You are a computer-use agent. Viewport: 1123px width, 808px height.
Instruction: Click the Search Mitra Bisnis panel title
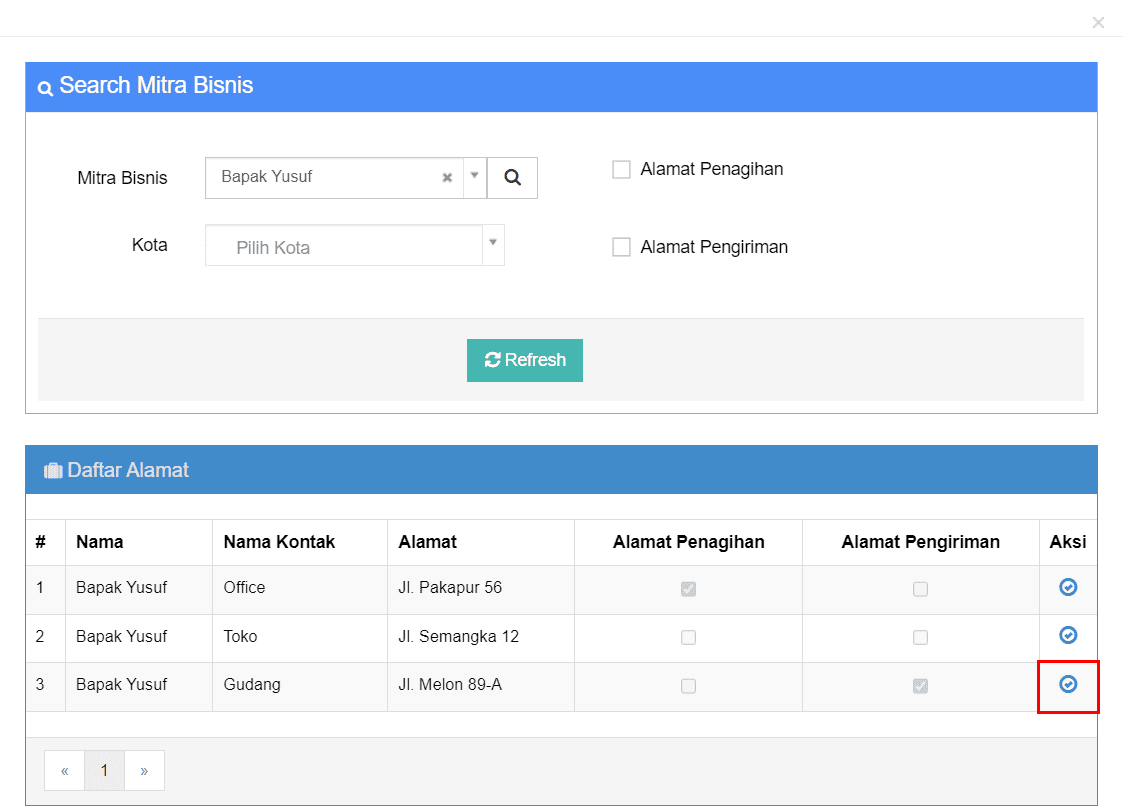pos(156,85)
